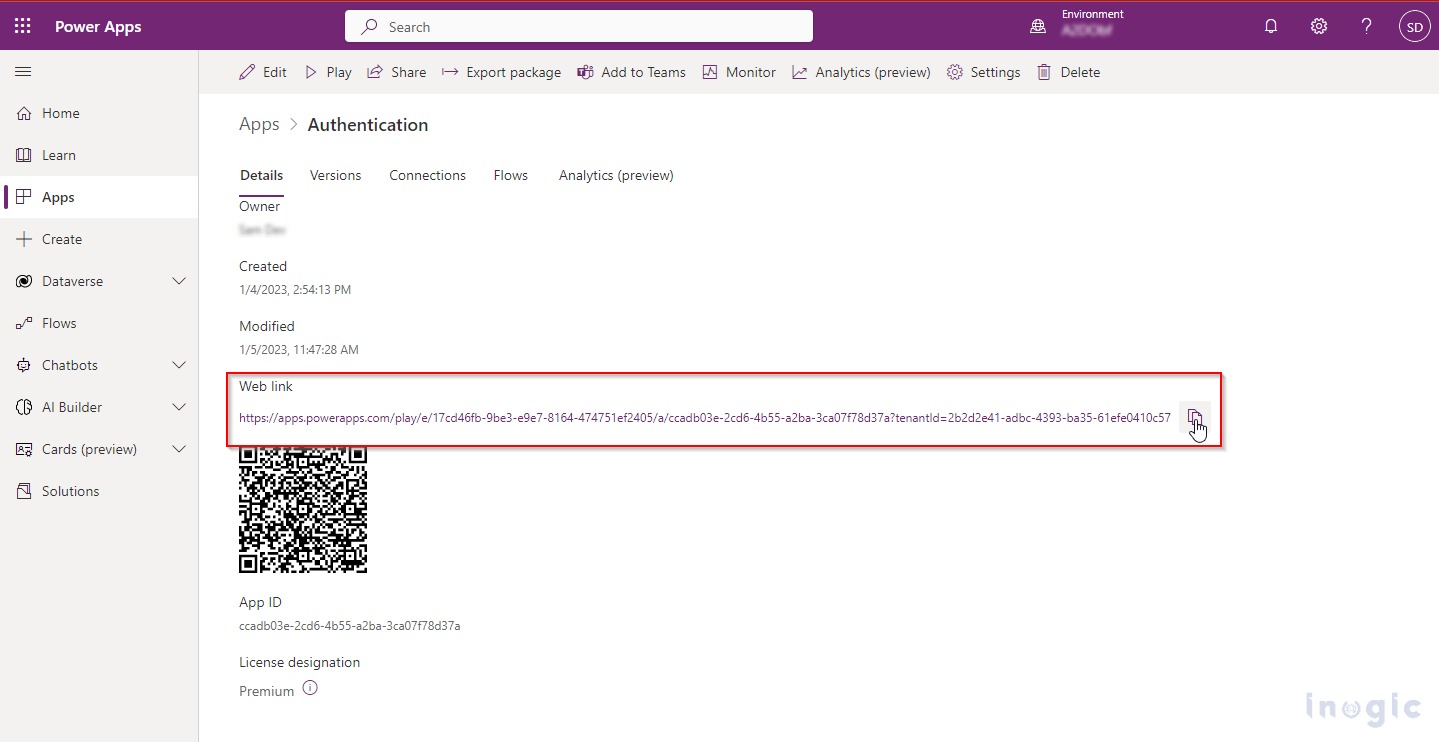This screenshot has width=1439, height=742.
Task: Expand the AI Builder chevron
Action: coord(179,407)
